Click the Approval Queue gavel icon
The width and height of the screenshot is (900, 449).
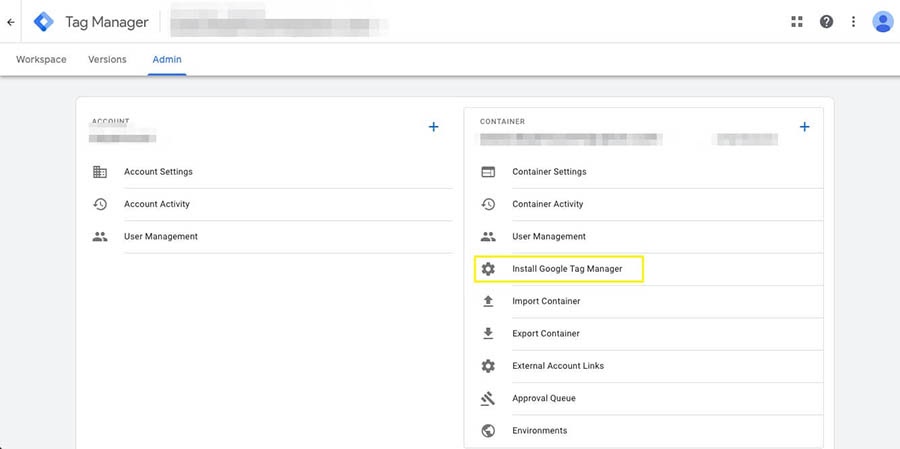click(x=488, y=398)
